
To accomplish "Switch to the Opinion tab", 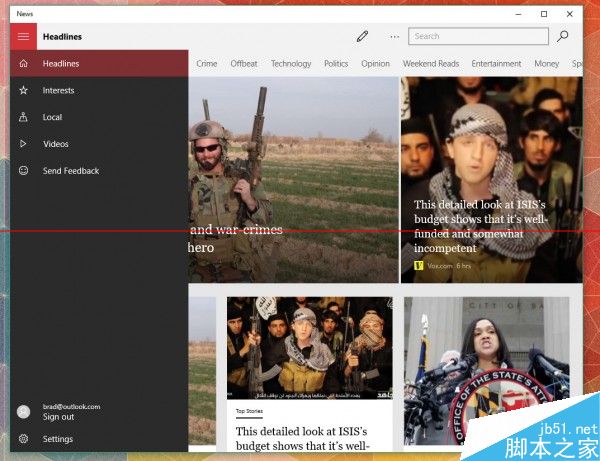I will 375,64.
